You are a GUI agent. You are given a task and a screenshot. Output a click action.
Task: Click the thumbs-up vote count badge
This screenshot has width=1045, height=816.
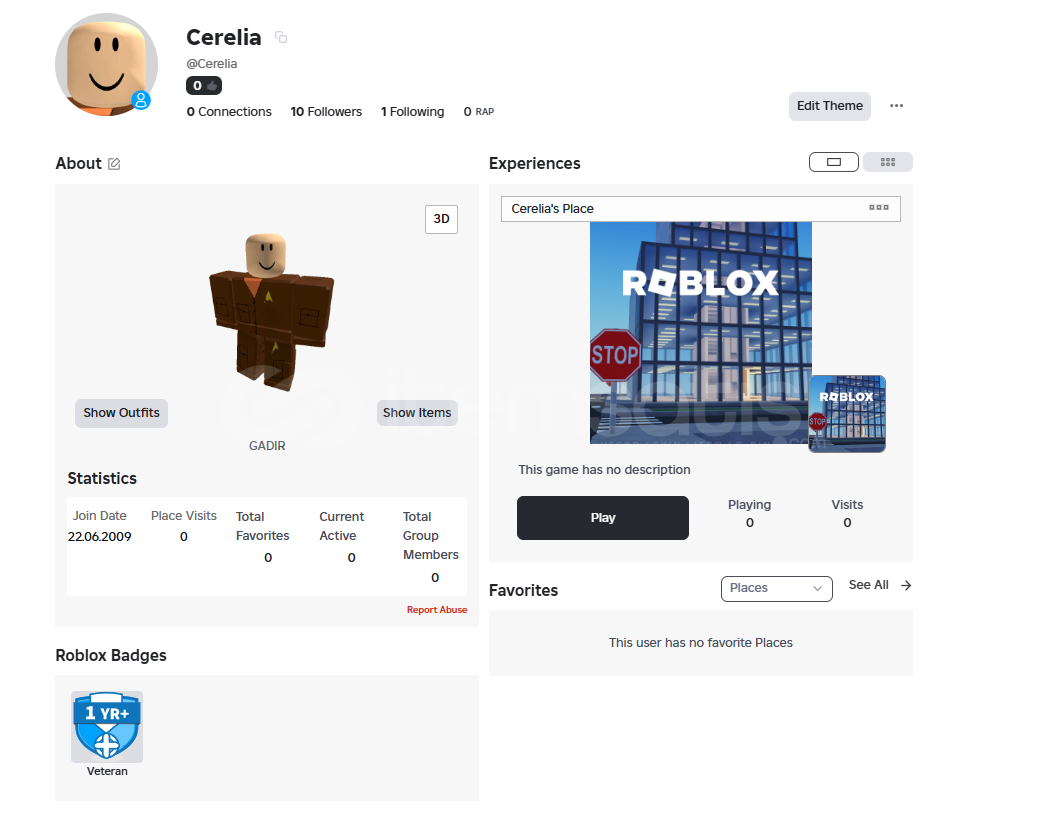tap(204, 86)
